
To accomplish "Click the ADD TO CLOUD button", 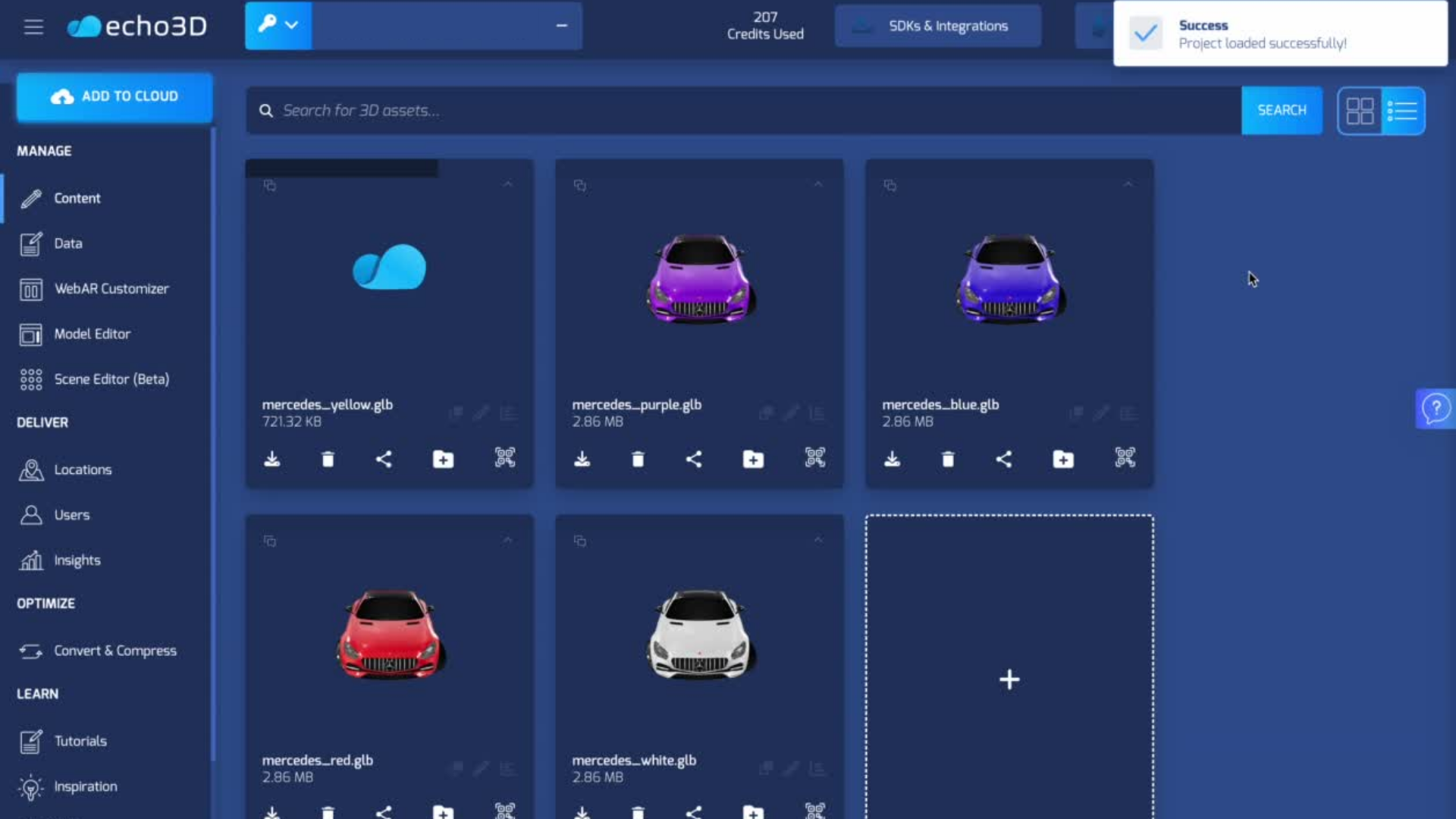I will tap(114, 96).
